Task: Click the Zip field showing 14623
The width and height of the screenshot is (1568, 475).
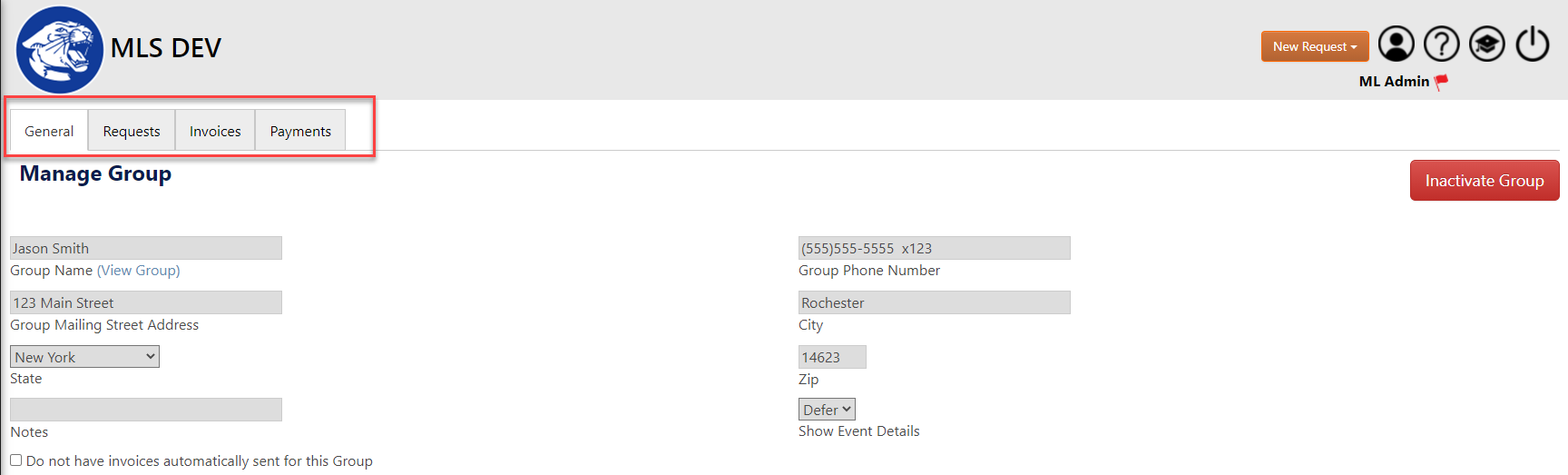Action: tap(832, 357)
